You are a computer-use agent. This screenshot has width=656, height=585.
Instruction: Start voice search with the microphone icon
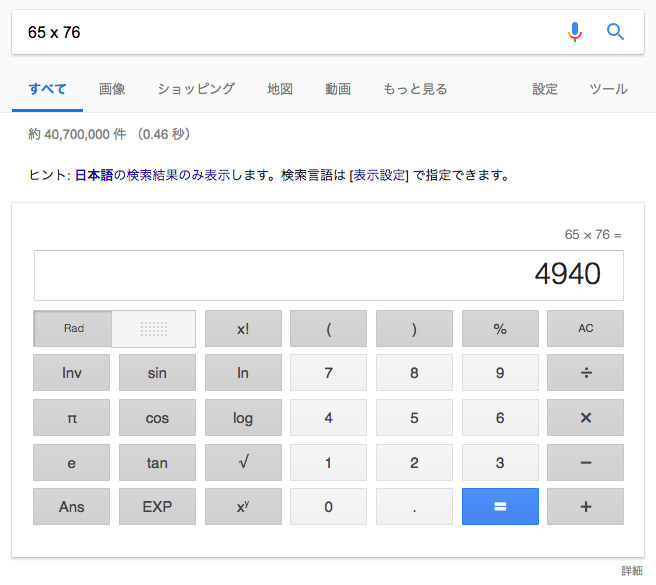575,32
